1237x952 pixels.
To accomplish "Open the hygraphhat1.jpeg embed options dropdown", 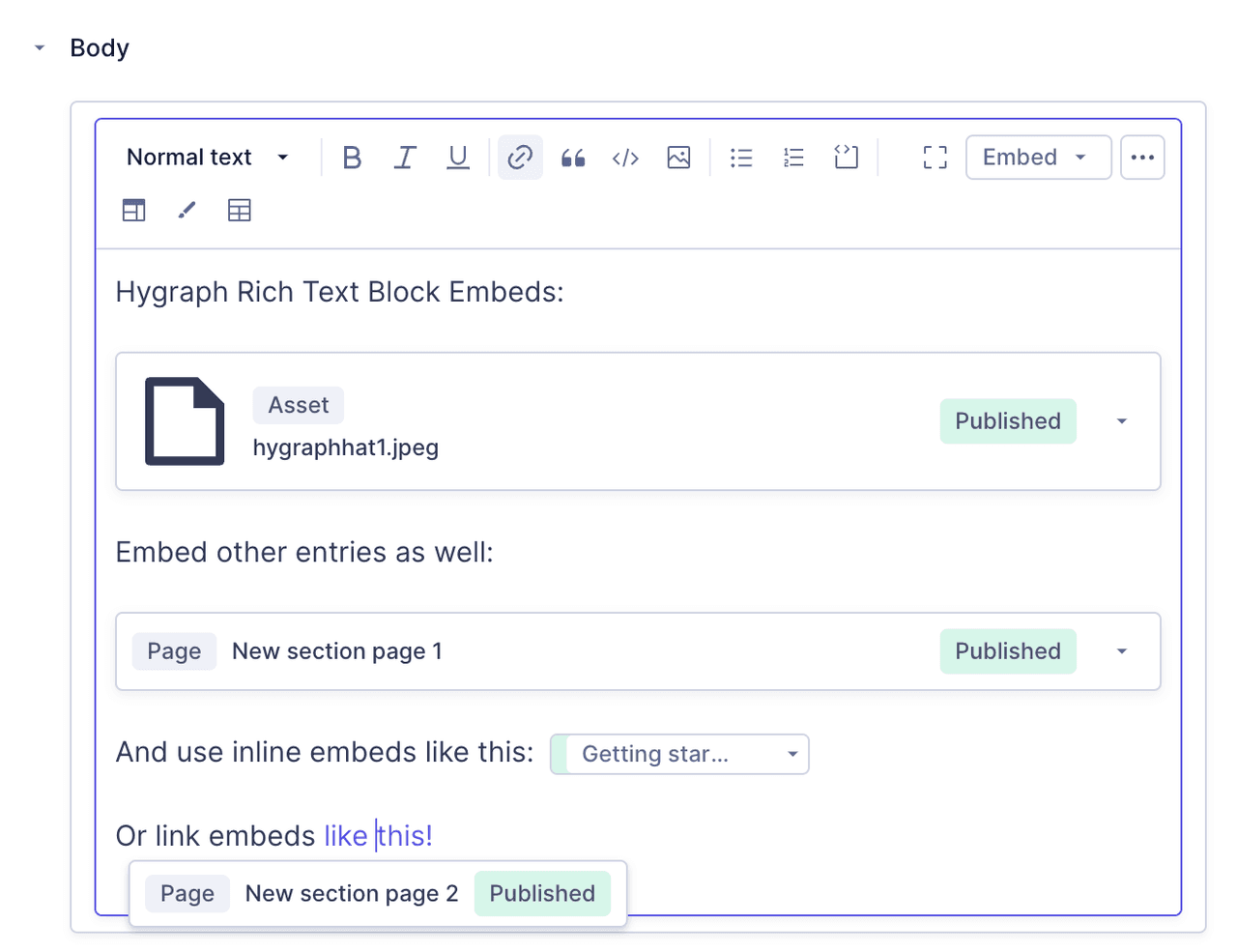I will coord(1121,421).
